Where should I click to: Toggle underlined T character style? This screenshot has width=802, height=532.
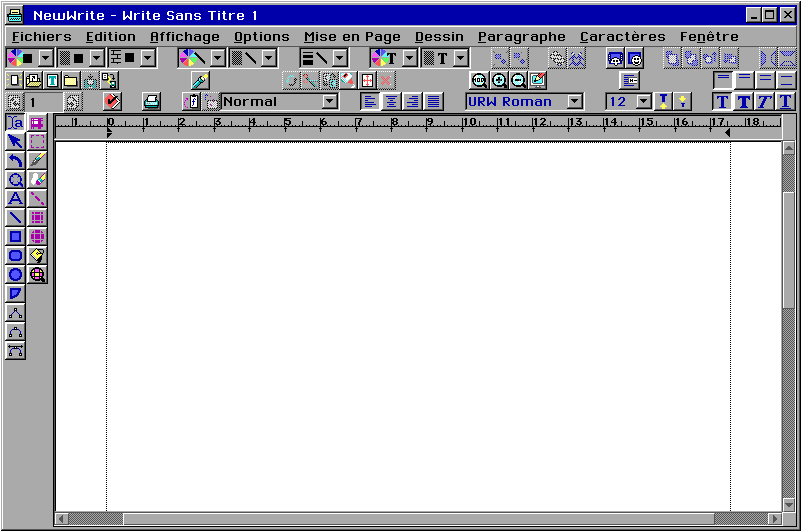click(x=785, y=101)
